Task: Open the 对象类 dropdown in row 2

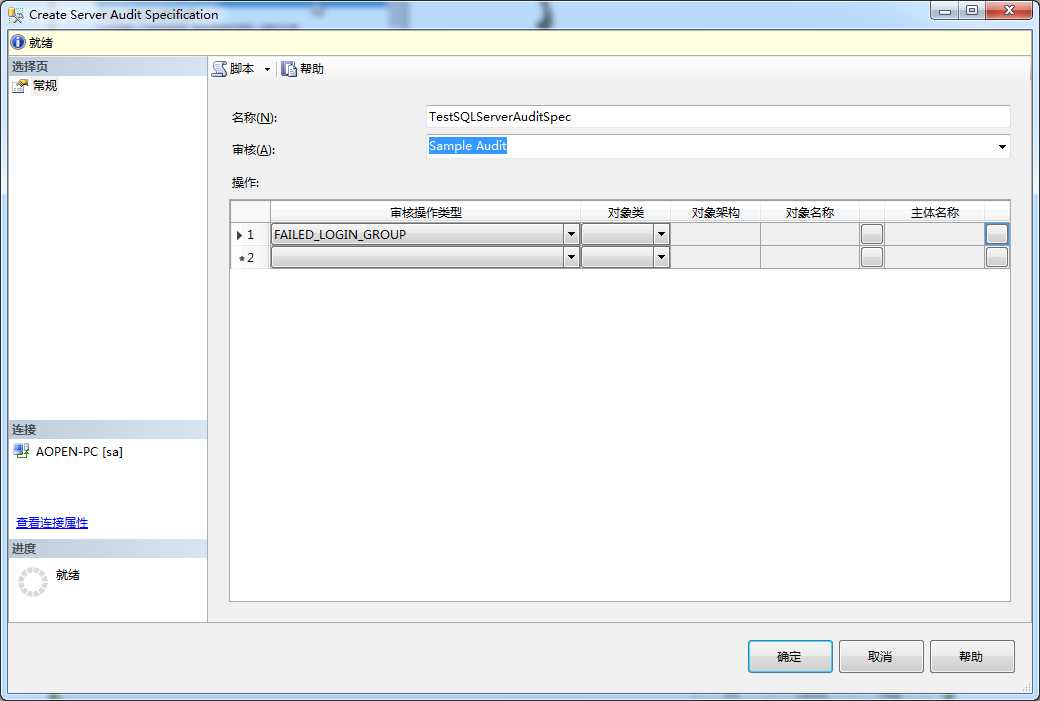Action: [661, 257]
